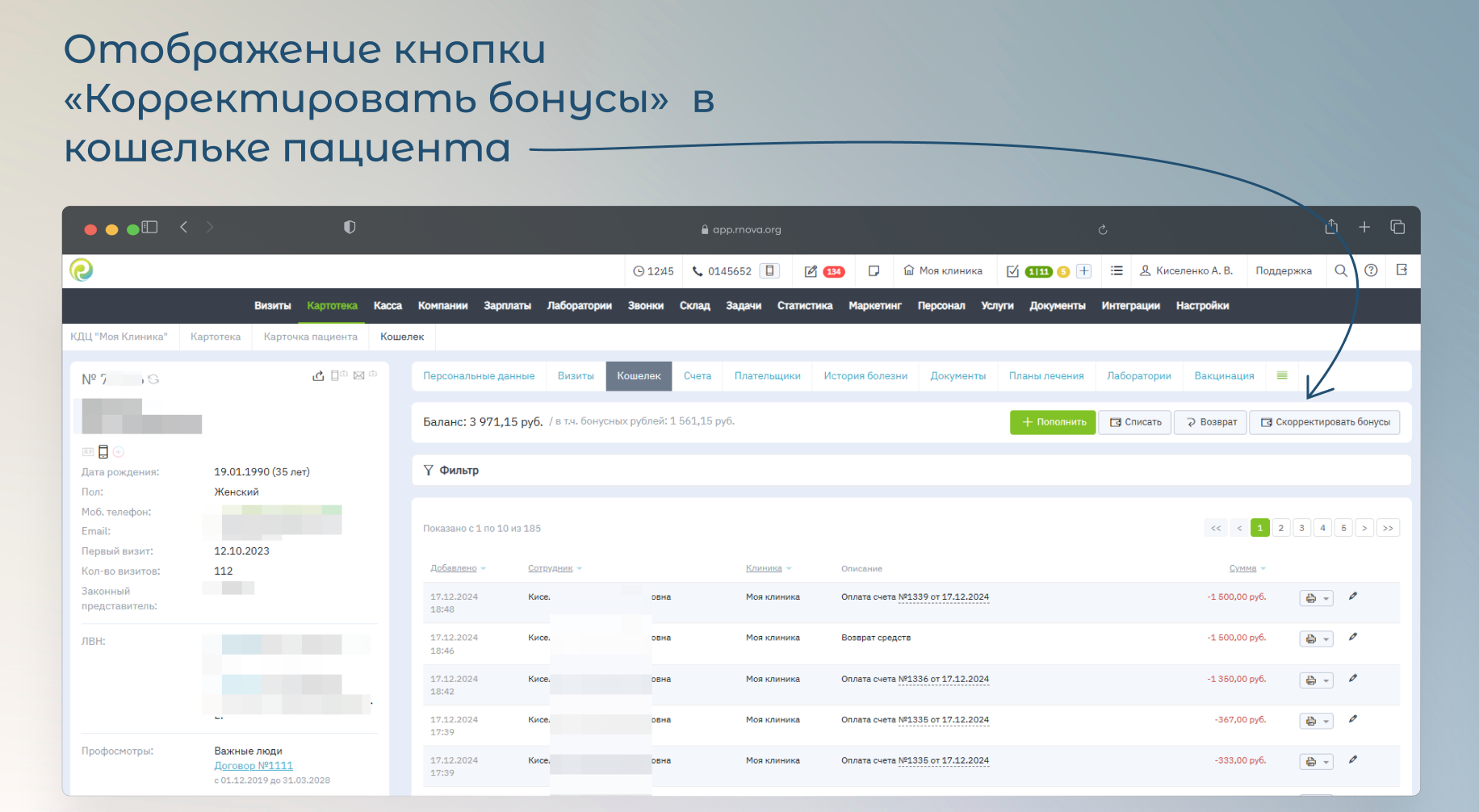Open the sticky note icon in header
Viewport: 1479px width, 812px height.
(x=874, y=271)
